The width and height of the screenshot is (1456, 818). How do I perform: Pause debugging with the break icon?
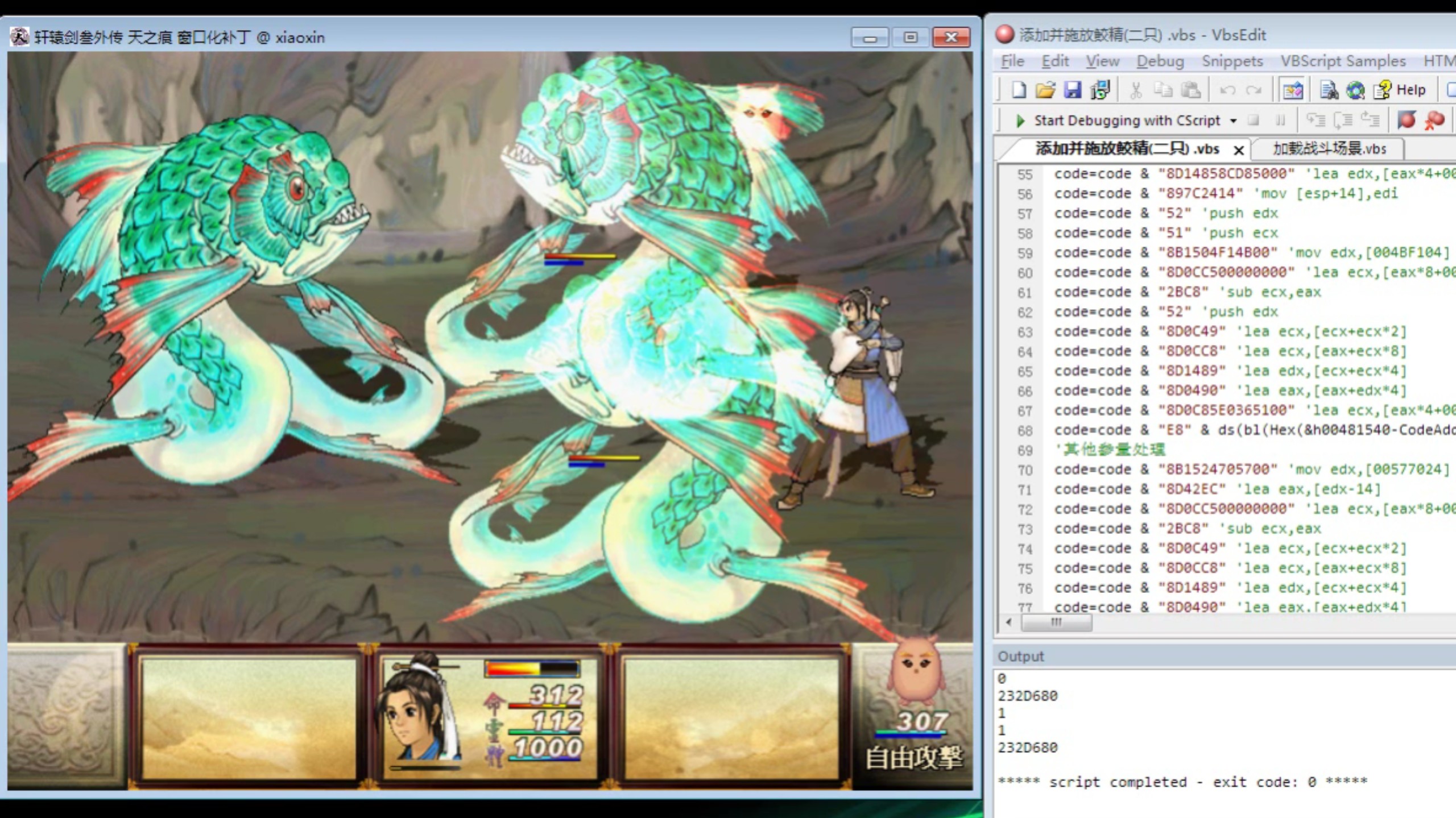click(x=1280, y=120)
